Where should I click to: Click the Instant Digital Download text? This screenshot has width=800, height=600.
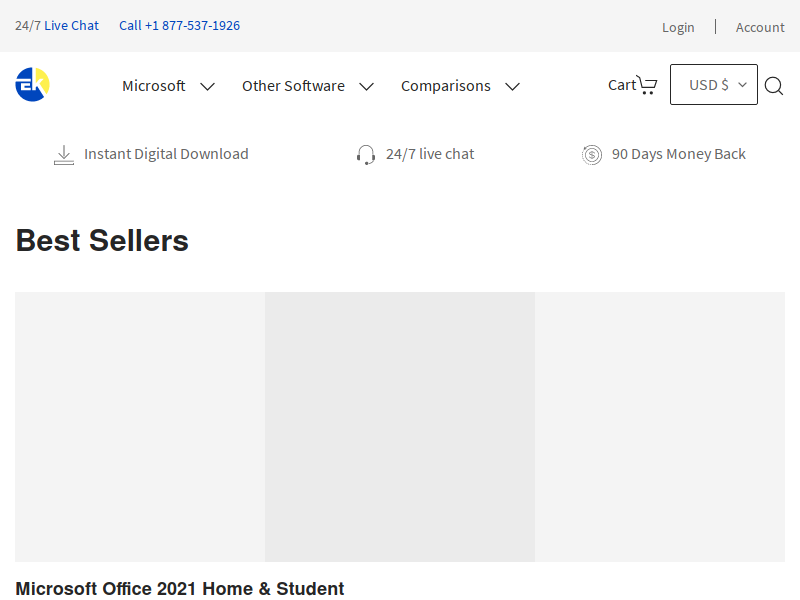pyautogui.click(x=166, y=154)
